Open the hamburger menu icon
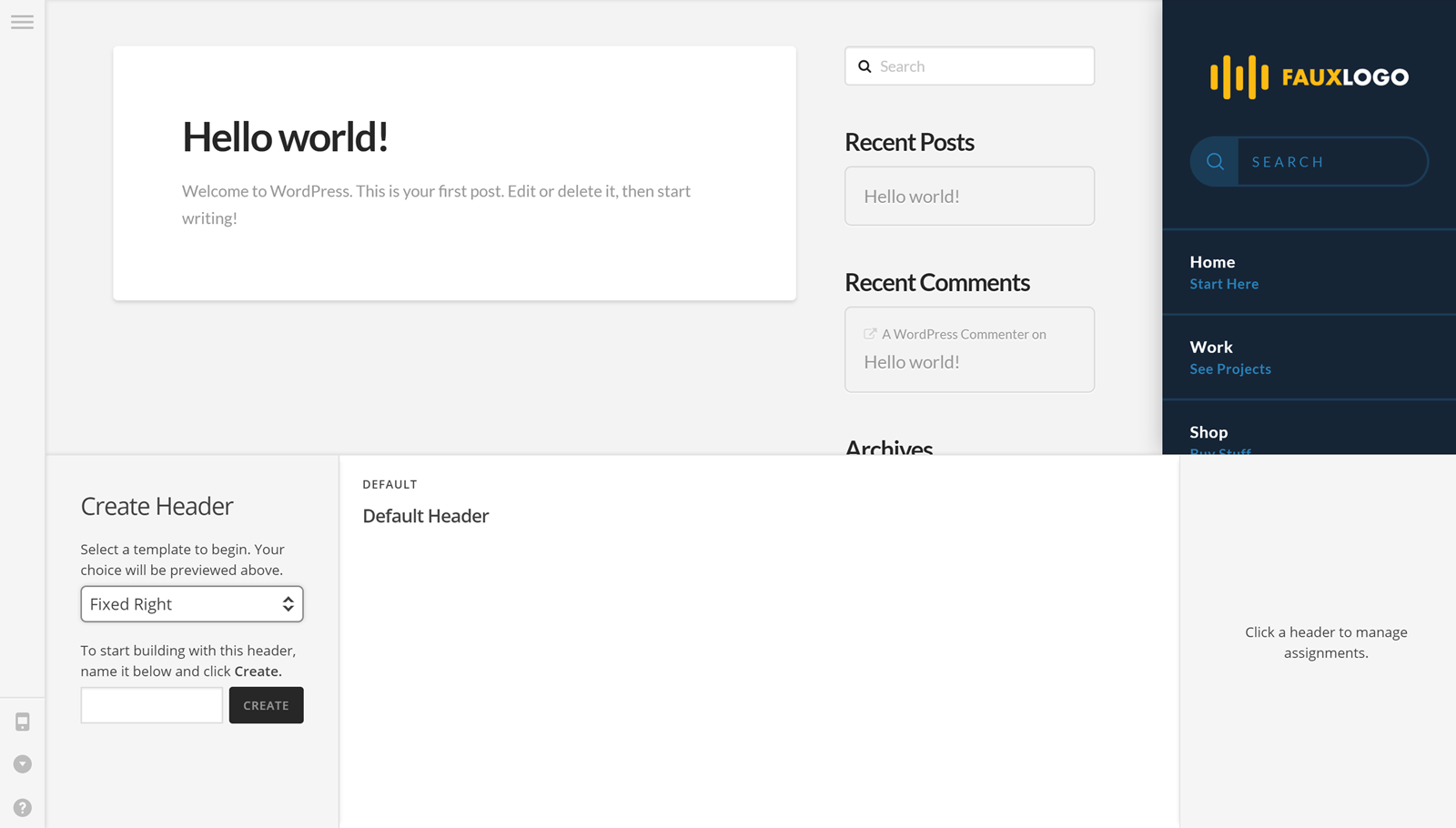Screen dimensions: 1456x828 point(22,22)
